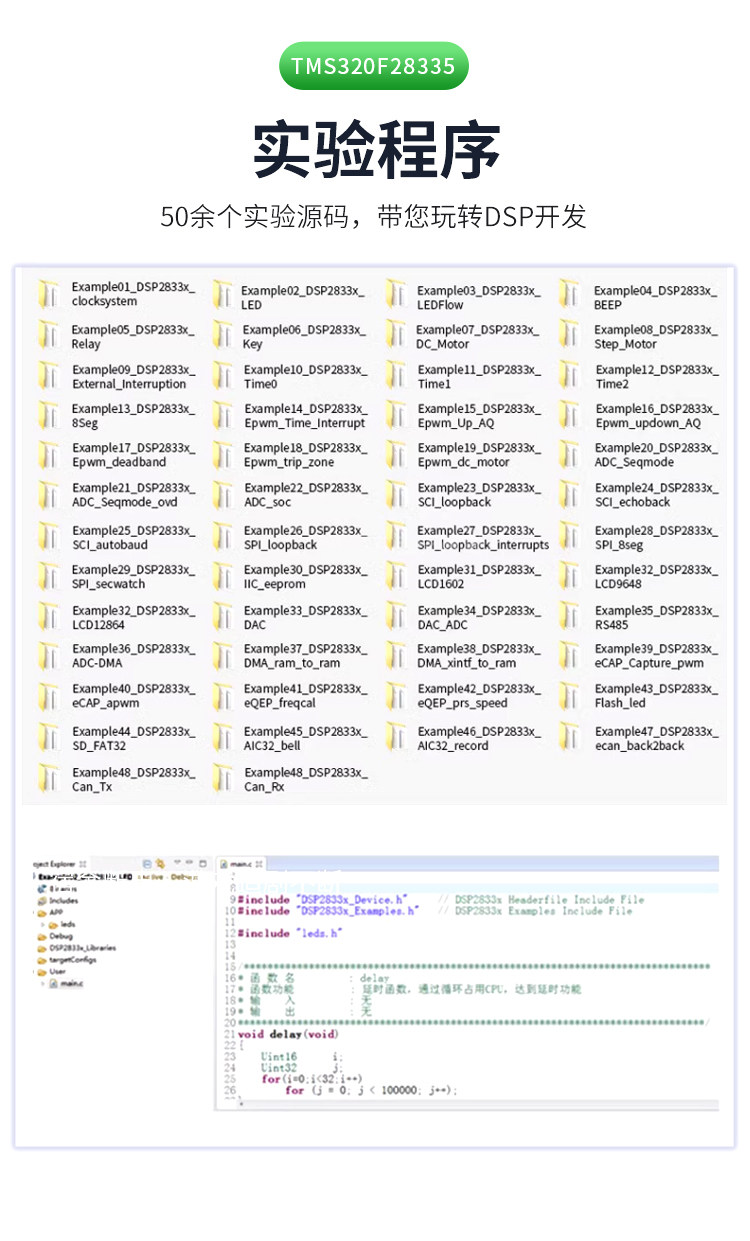This screenshot has height=1241, width=750.
Task: Select Example27_DSP2833x_SPI_loopback_interrupts folder name
Action: 483,538
